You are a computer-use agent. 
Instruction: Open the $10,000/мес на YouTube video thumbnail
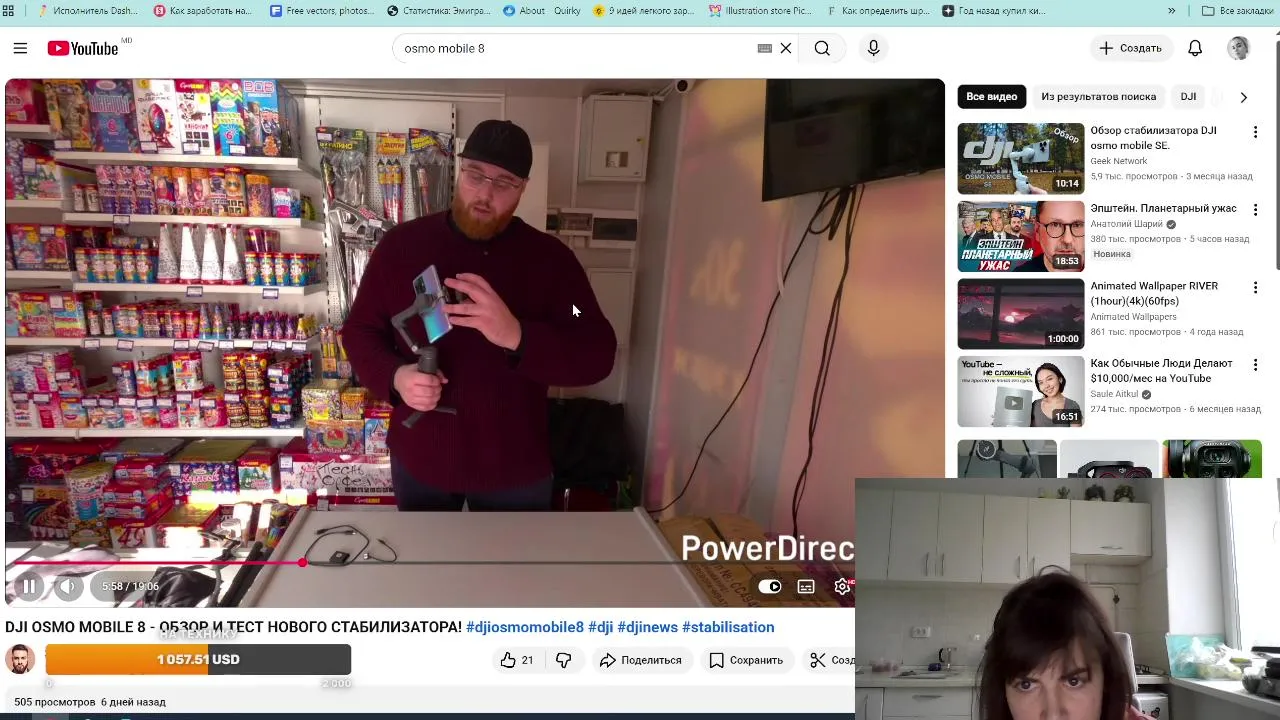[1020, 391]
